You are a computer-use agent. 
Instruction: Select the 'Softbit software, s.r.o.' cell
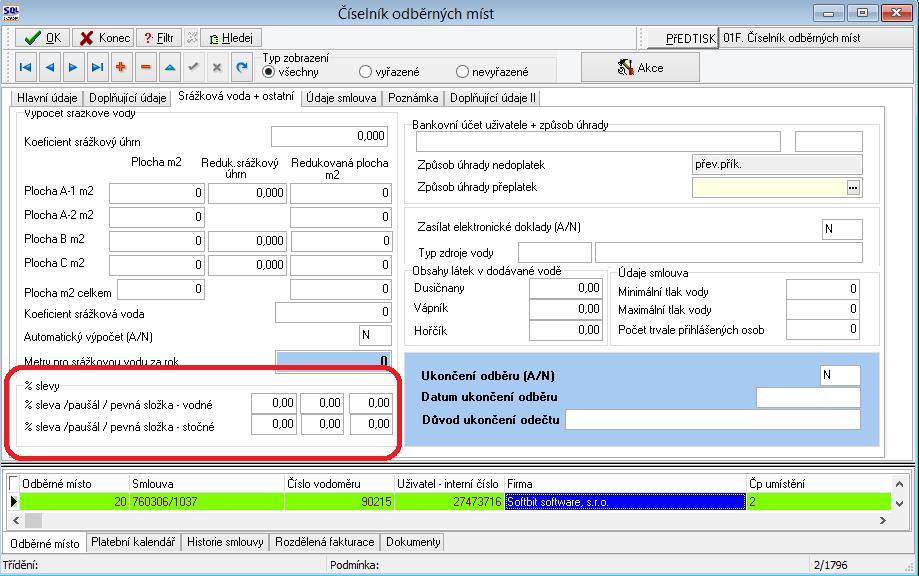[x=625, y=502]
